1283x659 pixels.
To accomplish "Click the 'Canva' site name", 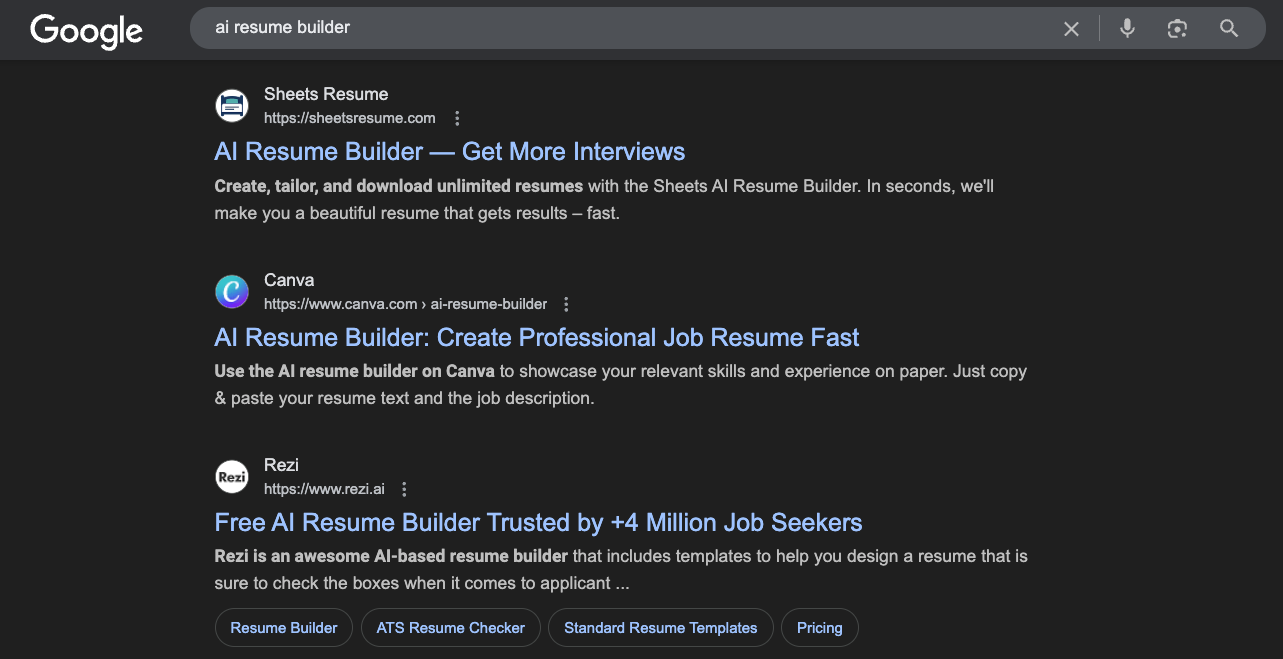I will coord(289,280).
